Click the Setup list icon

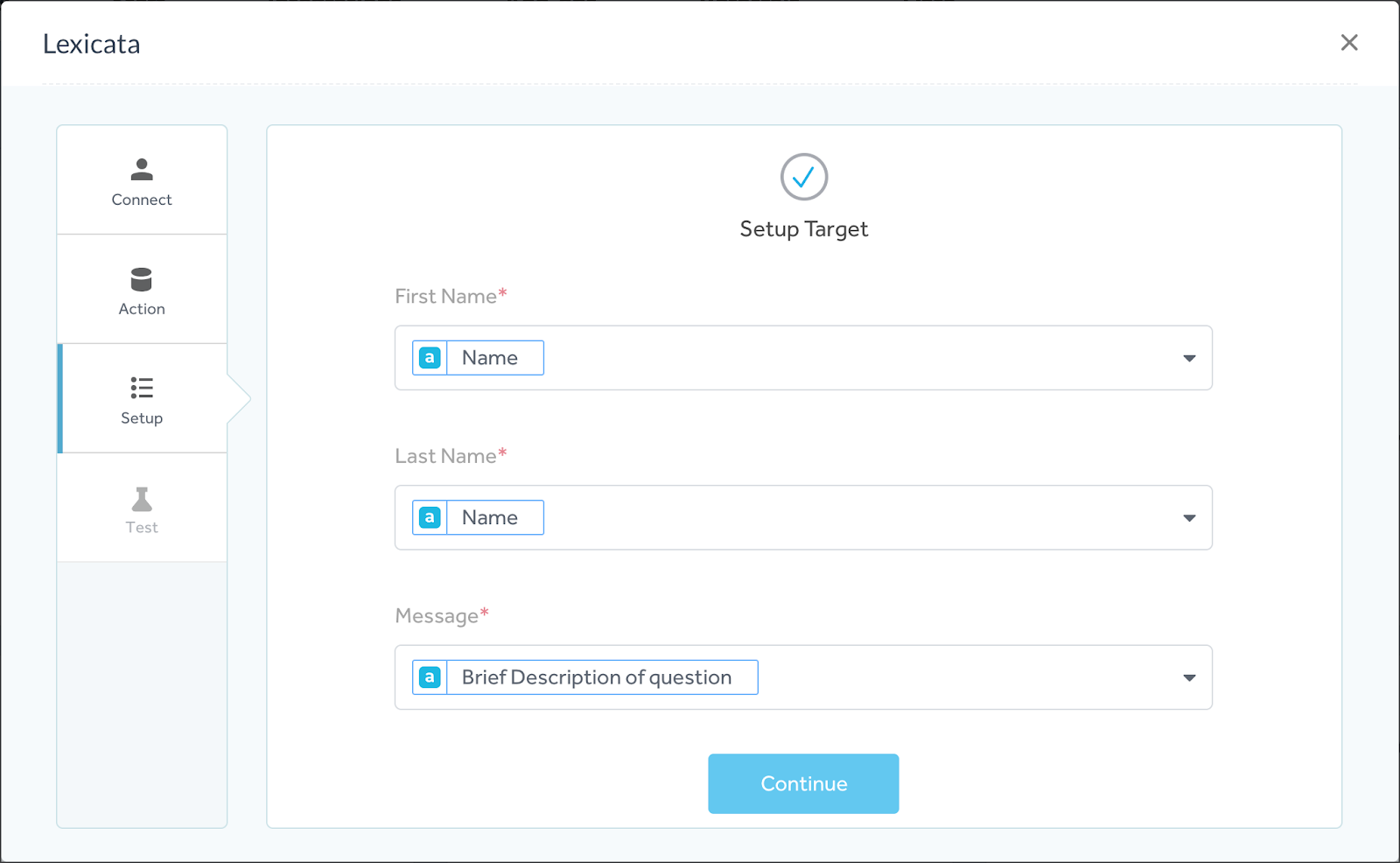tap(142, 388)
